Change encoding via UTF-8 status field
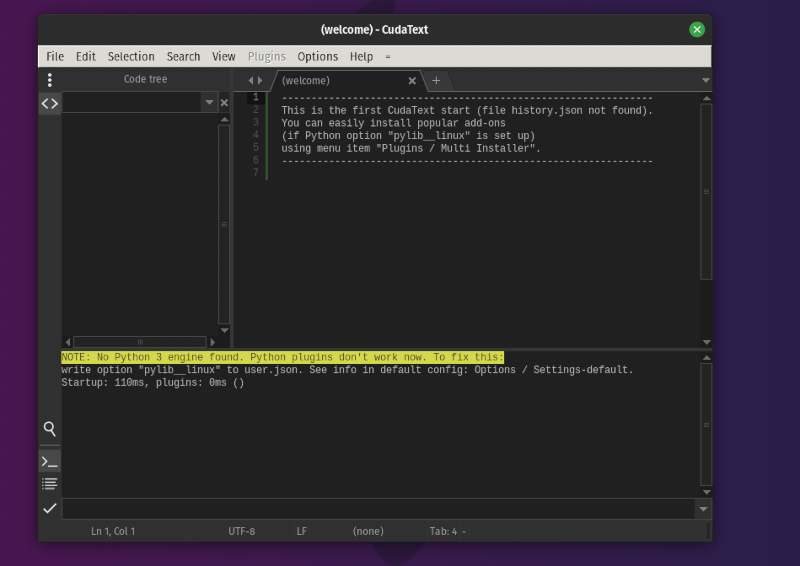Viewport: 800px width, 566px height. 242,531
